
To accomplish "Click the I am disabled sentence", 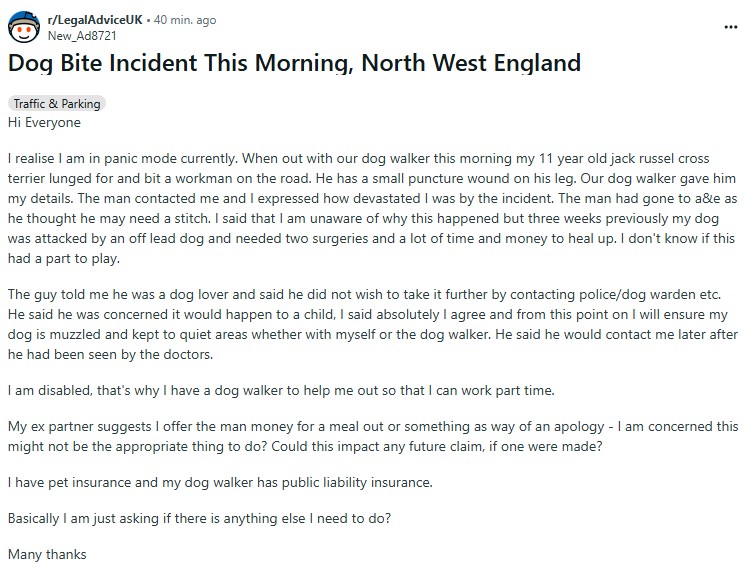I will coord(281,390).
